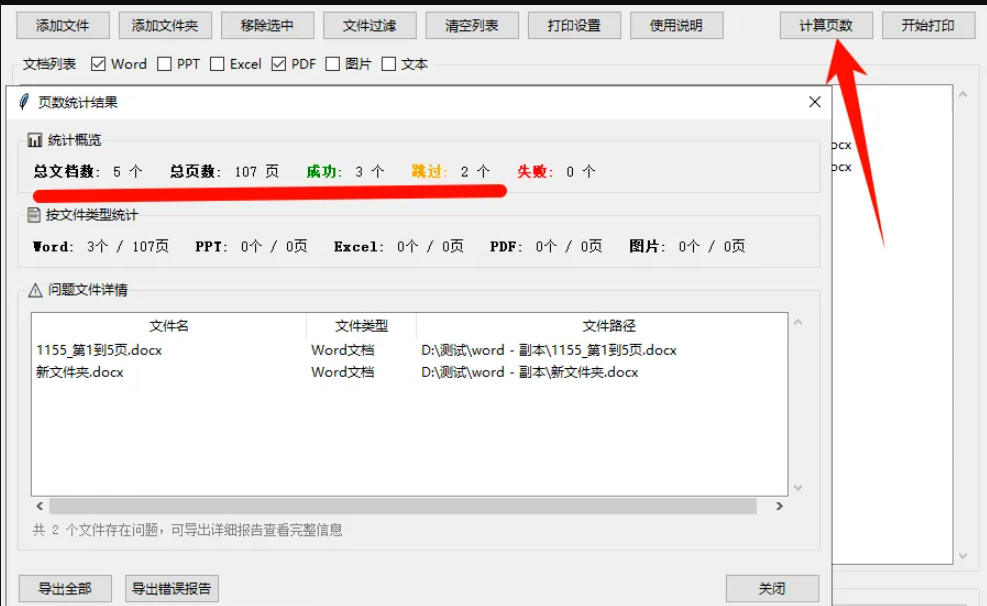The image size is (987, 606).
Task: Click the 跳过 2 个 count
Action: (x=451, y=172)
